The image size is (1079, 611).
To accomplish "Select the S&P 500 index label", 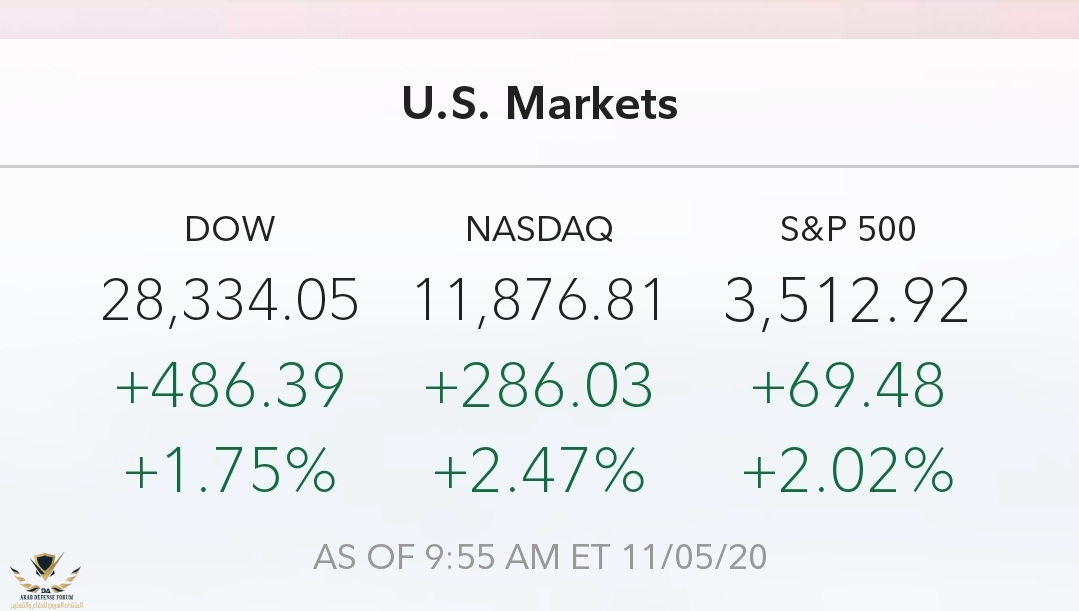I will [848, 229].
